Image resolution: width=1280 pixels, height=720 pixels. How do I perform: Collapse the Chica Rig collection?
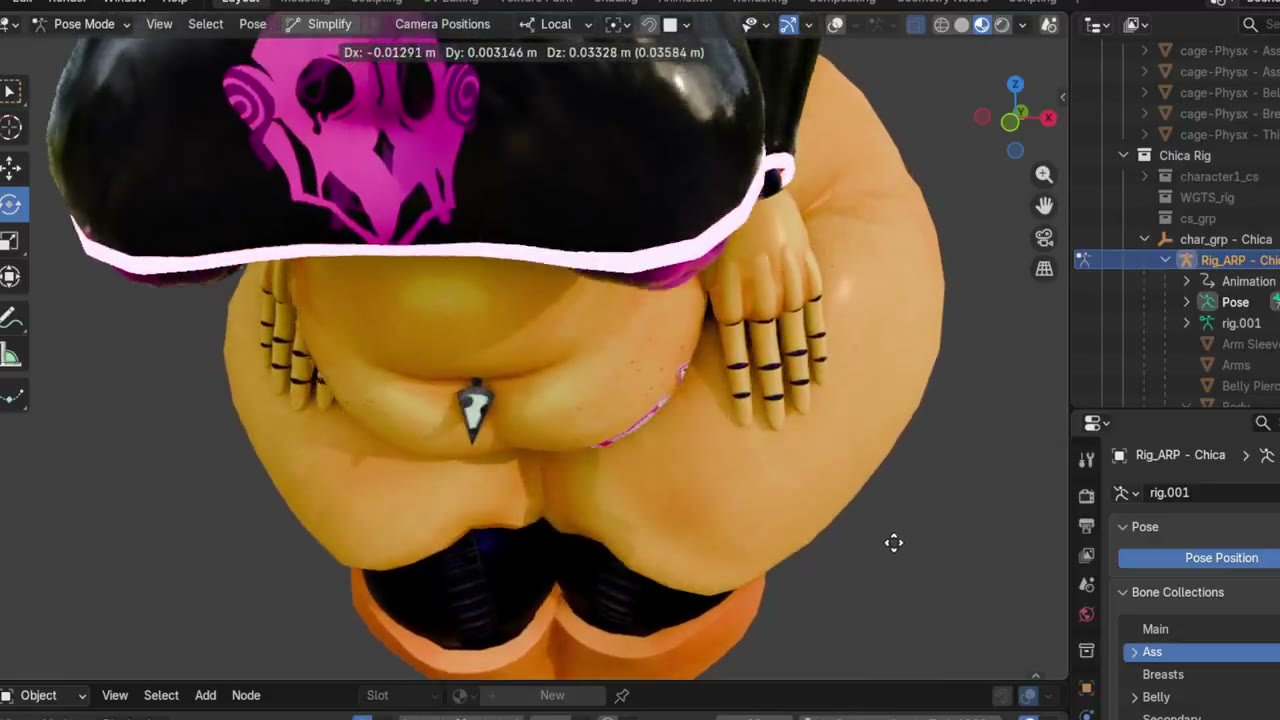[x=1124, y=156]
